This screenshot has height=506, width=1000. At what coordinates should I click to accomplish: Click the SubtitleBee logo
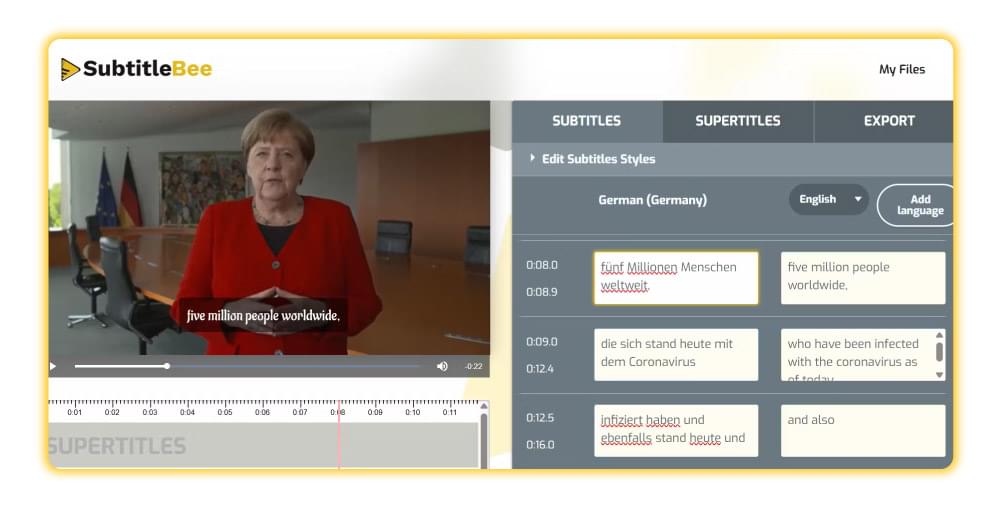click(136, 69)
